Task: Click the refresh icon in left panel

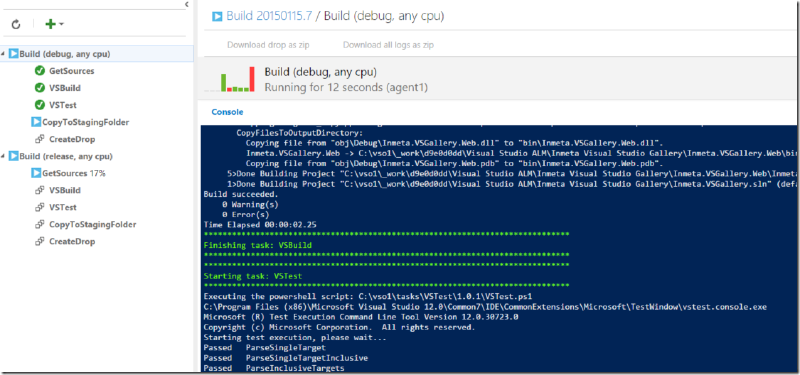Action: point(16,24)
